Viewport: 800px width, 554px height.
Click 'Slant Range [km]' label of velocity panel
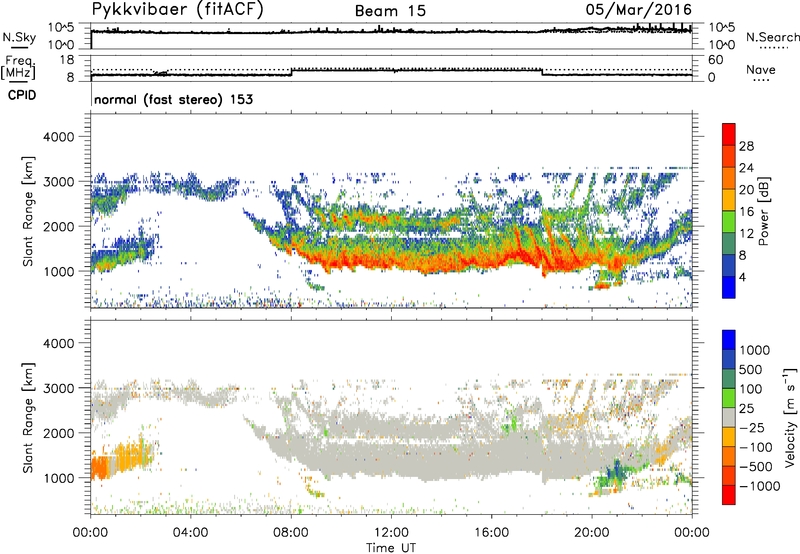28,417
